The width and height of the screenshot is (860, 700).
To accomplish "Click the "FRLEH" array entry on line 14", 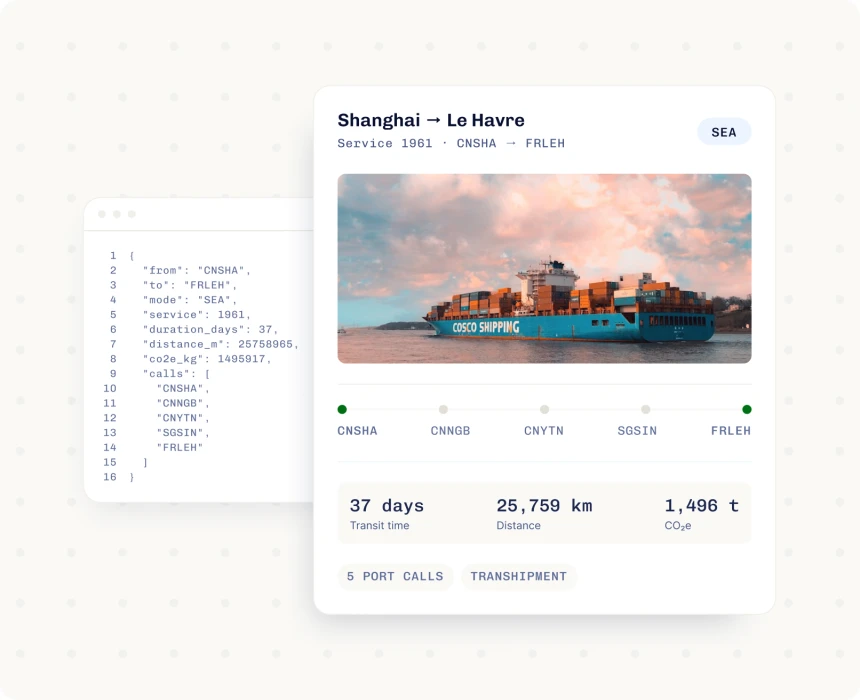I will (180, 448).
